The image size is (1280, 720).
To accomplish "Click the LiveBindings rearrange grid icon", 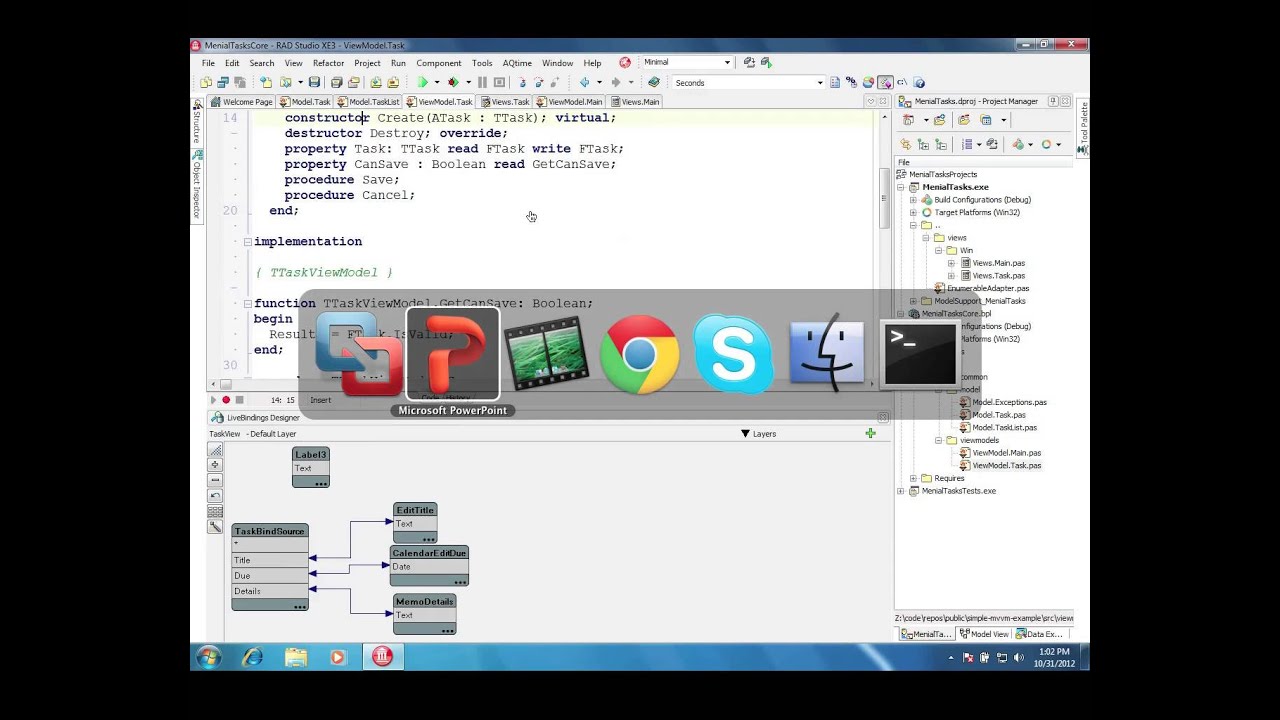I will point(215,511).
